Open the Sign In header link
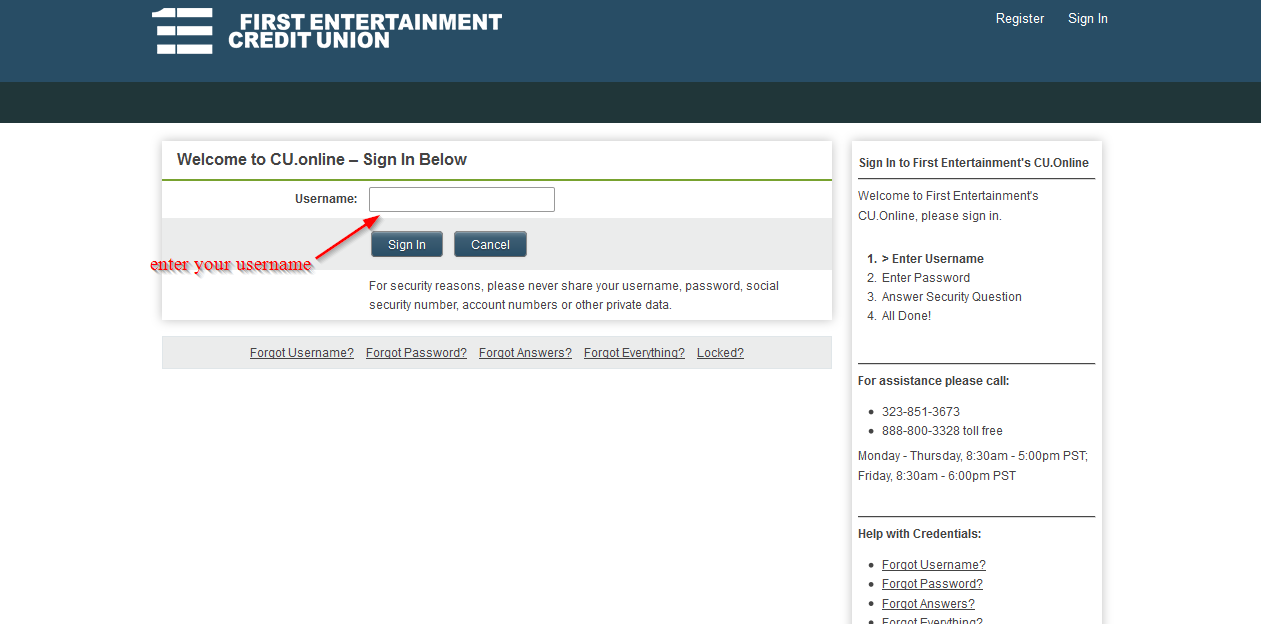This screenshot has width=1261, height=624. pos(1088,19)
